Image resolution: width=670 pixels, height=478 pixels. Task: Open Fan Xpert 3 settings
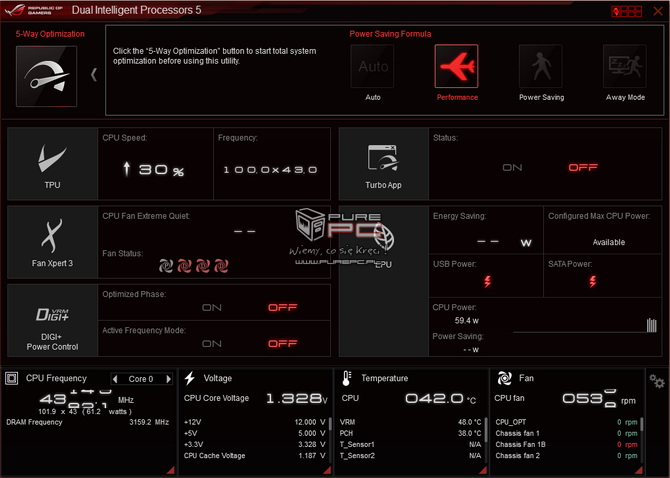tap(53, 242)
